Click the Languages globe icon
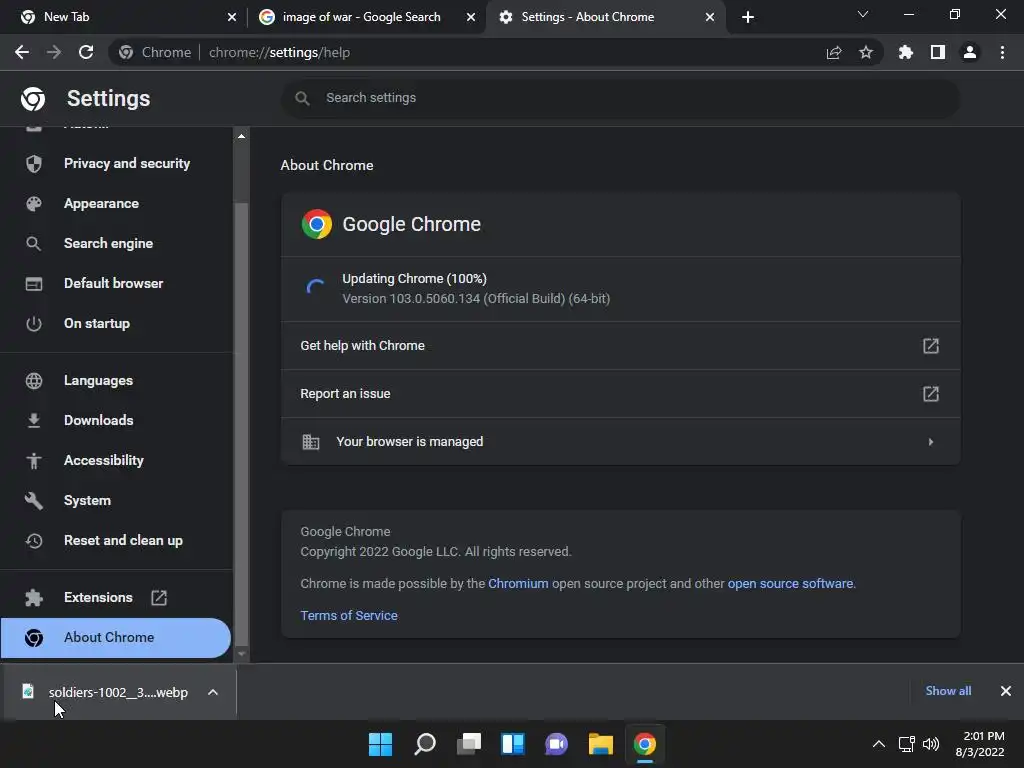 34,381
